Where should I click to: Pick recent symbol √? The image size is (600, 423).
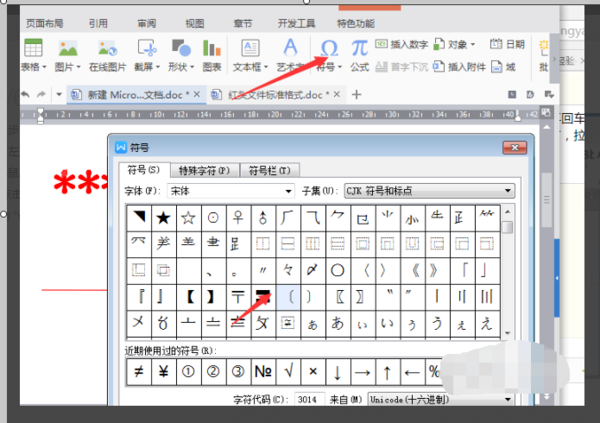click(x=288, y=371)
